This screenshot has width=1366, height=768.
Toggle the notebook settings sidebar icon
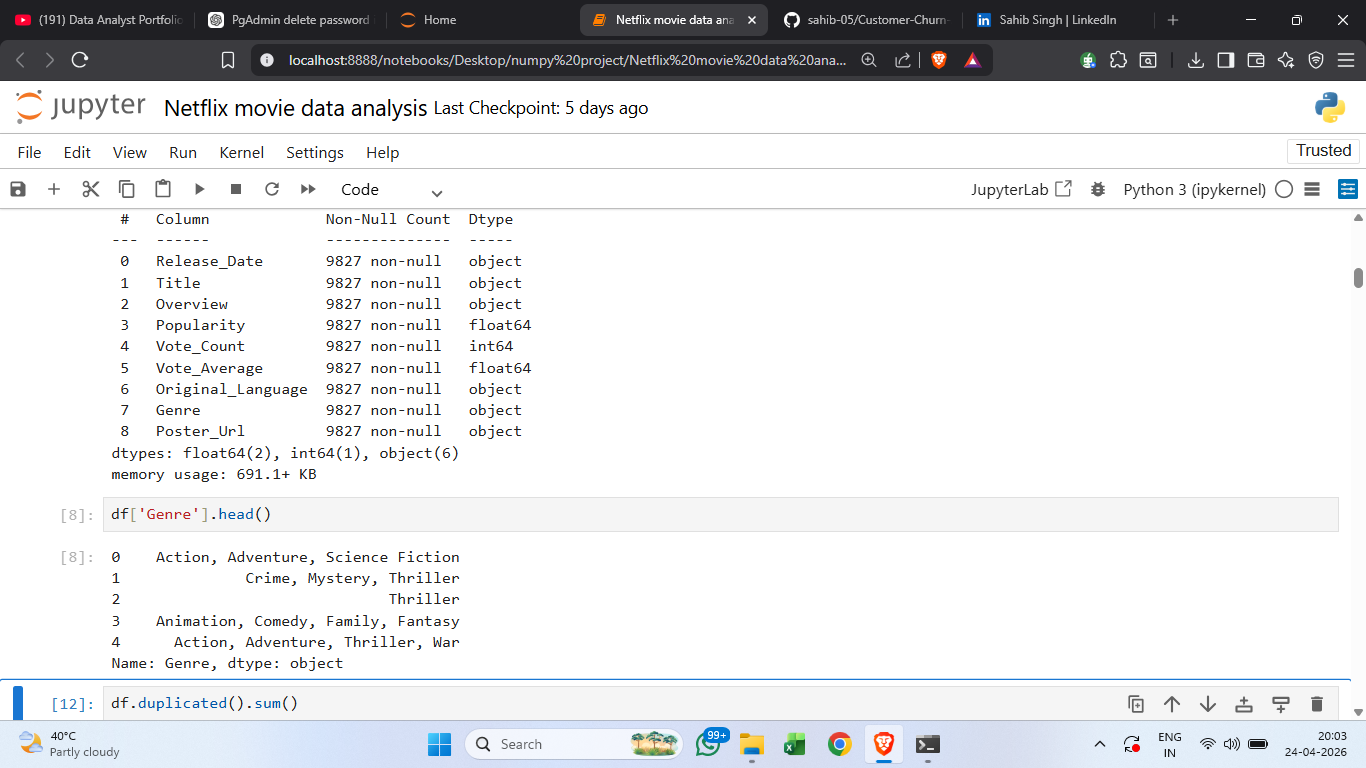(1348, 189)
